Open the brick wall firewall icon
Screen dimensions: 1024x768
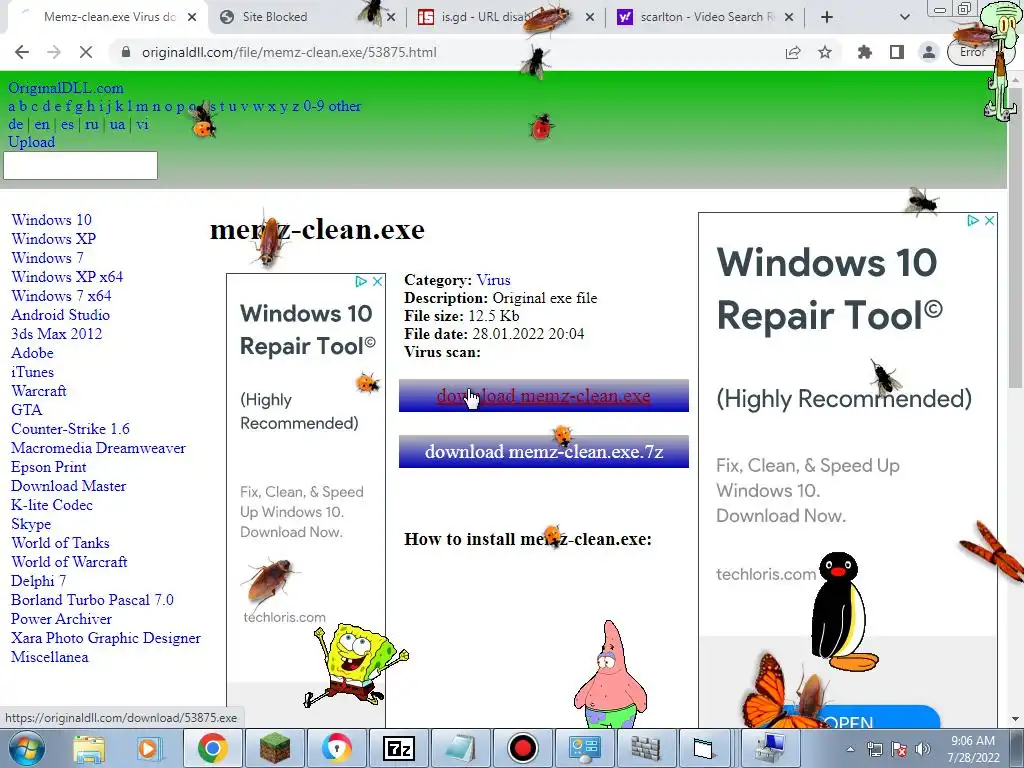click(646, 748)
